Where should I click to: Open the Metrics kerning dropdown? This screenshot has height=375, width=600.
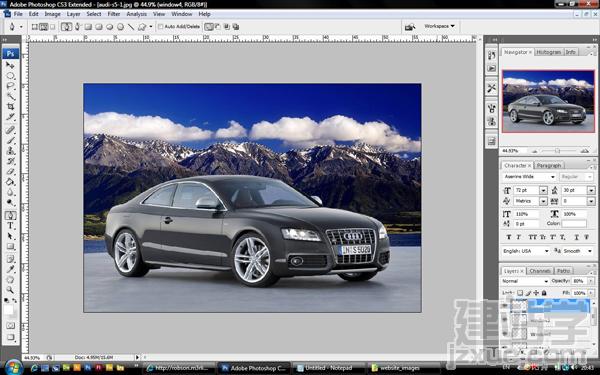543,201
